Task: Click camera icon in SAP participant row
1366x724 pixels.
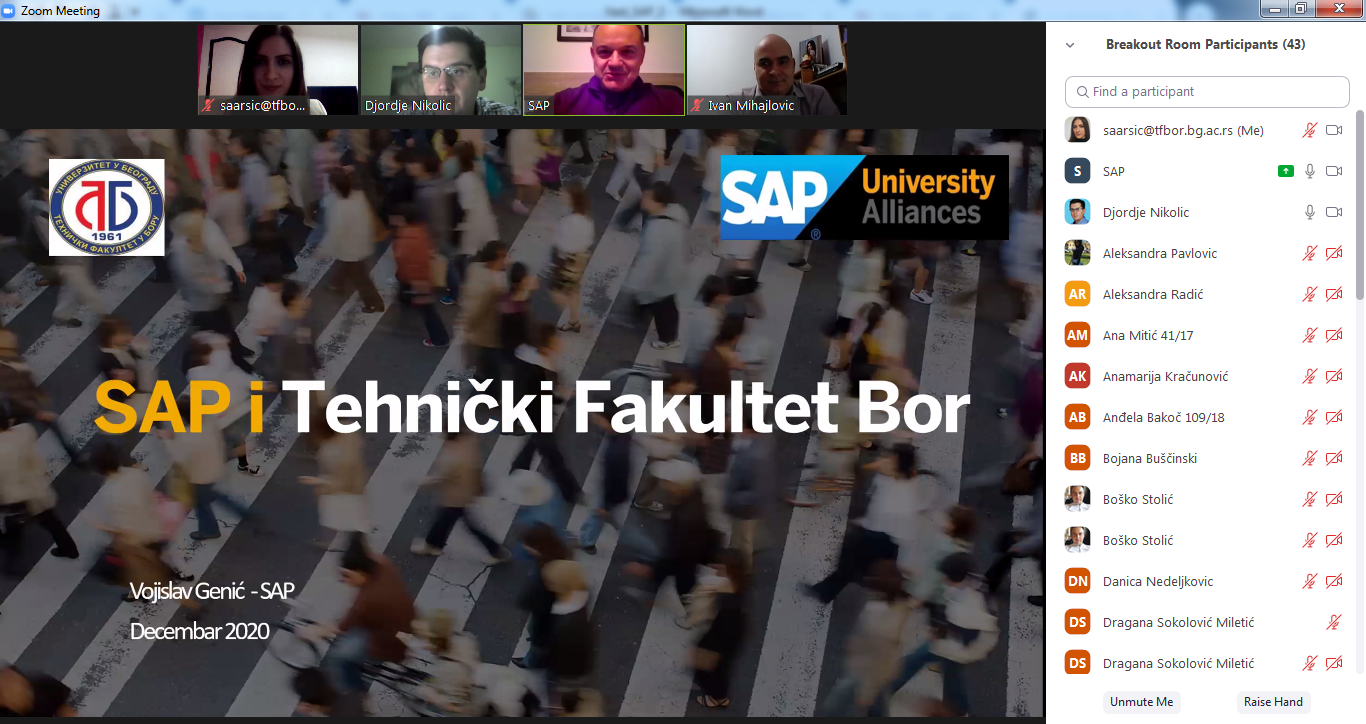Action: click(1333, 171)
